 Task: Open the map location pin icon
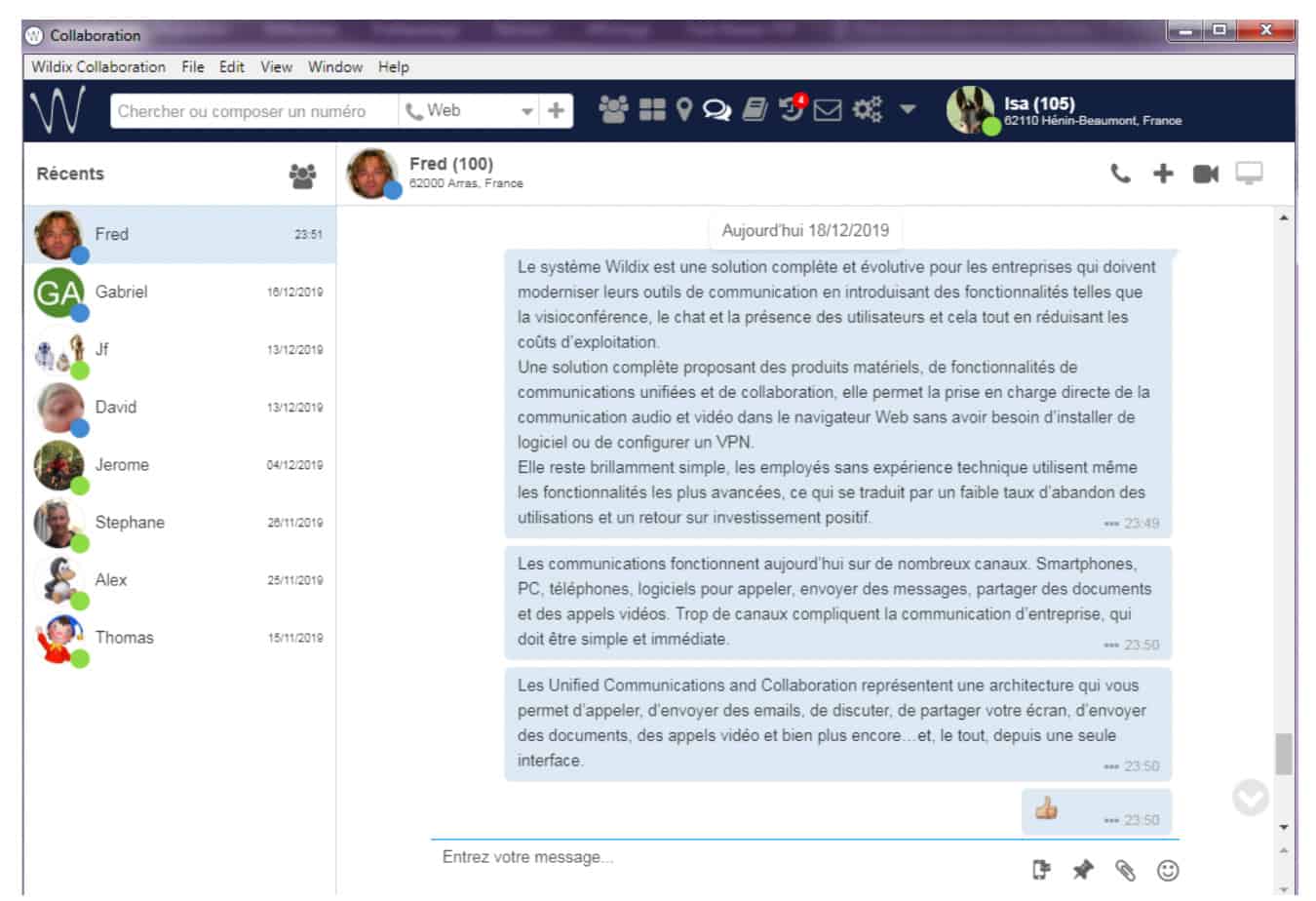[684, 109]
